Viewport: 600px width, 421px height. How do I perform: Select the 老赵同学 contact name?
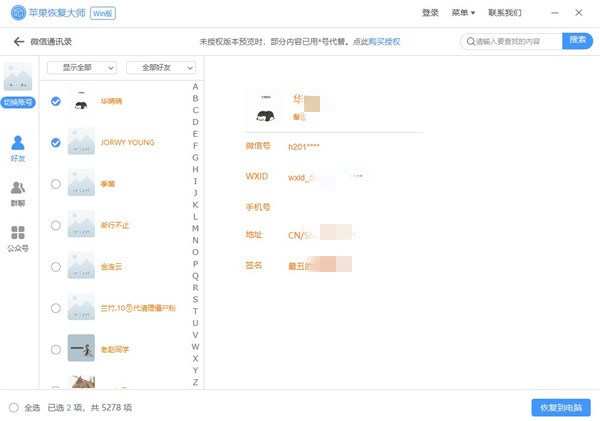click(x=115, y=349)
